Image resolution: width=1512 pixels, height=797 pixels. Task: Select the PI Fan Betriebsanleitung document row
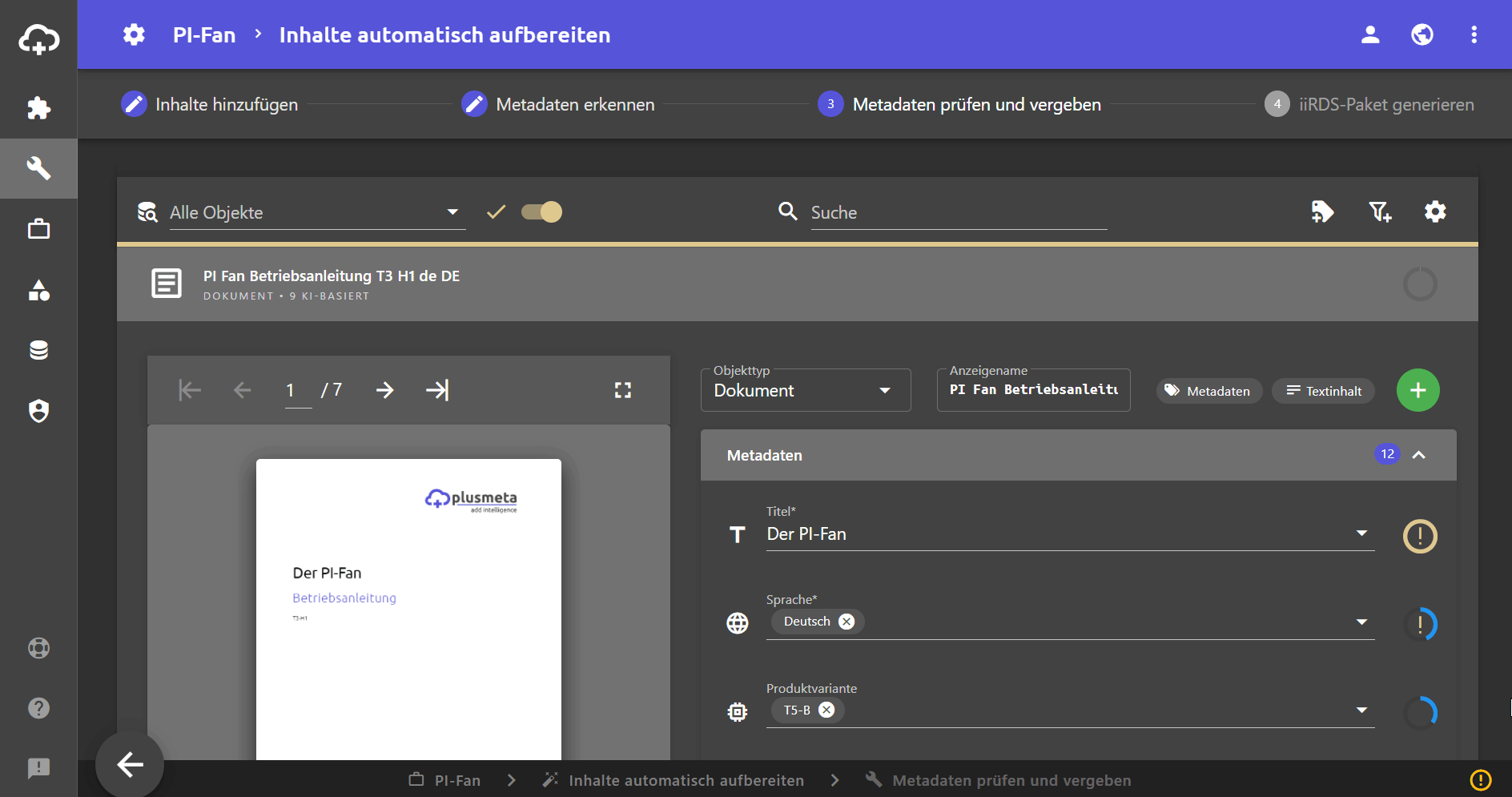[x=797, y=284]
